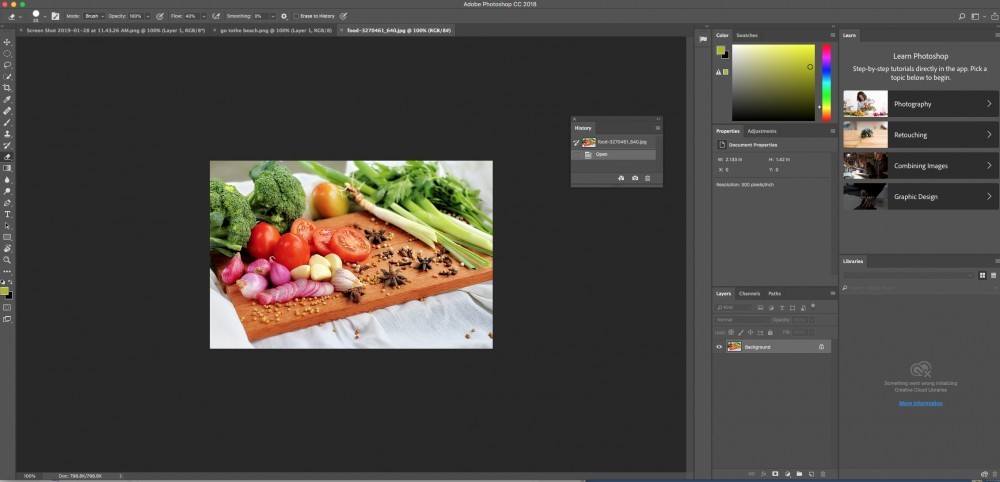Switch to go tothe beach.png document tab
Screen dimensions: 1000x482
tap(276, 30)
